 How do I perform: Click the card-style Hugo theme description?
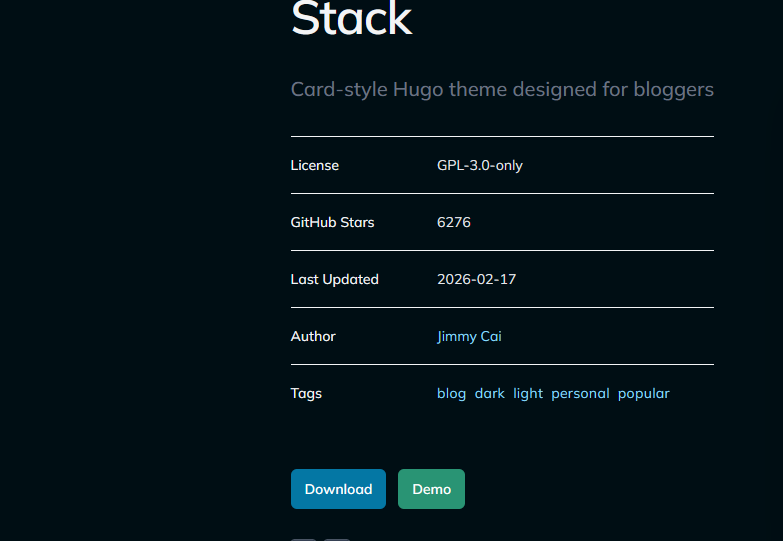point(502,89)
